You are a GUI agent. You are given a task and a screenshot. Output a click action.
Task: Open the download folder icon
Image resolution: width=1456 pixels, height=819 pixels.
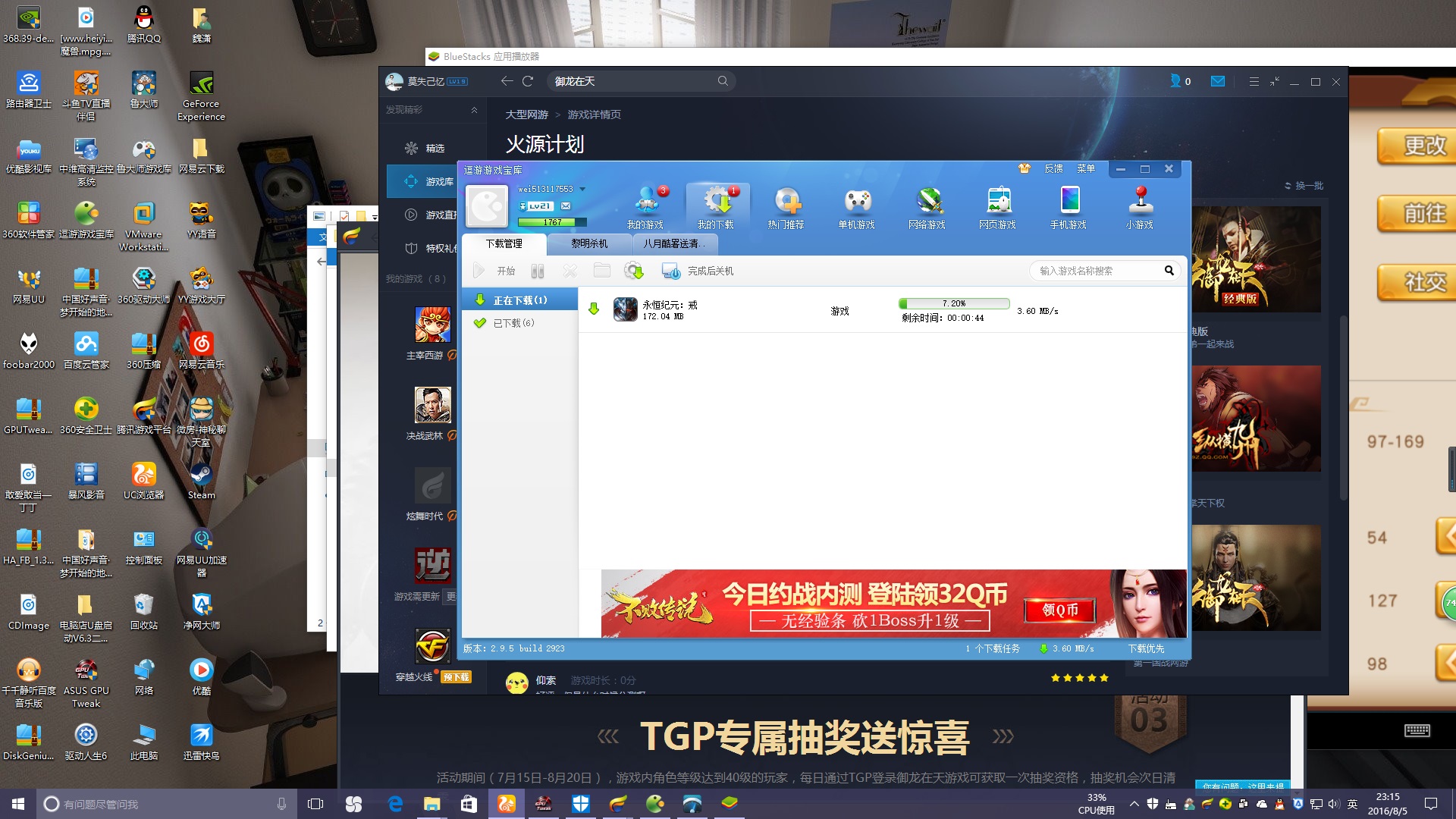click(x=602, y=271)
